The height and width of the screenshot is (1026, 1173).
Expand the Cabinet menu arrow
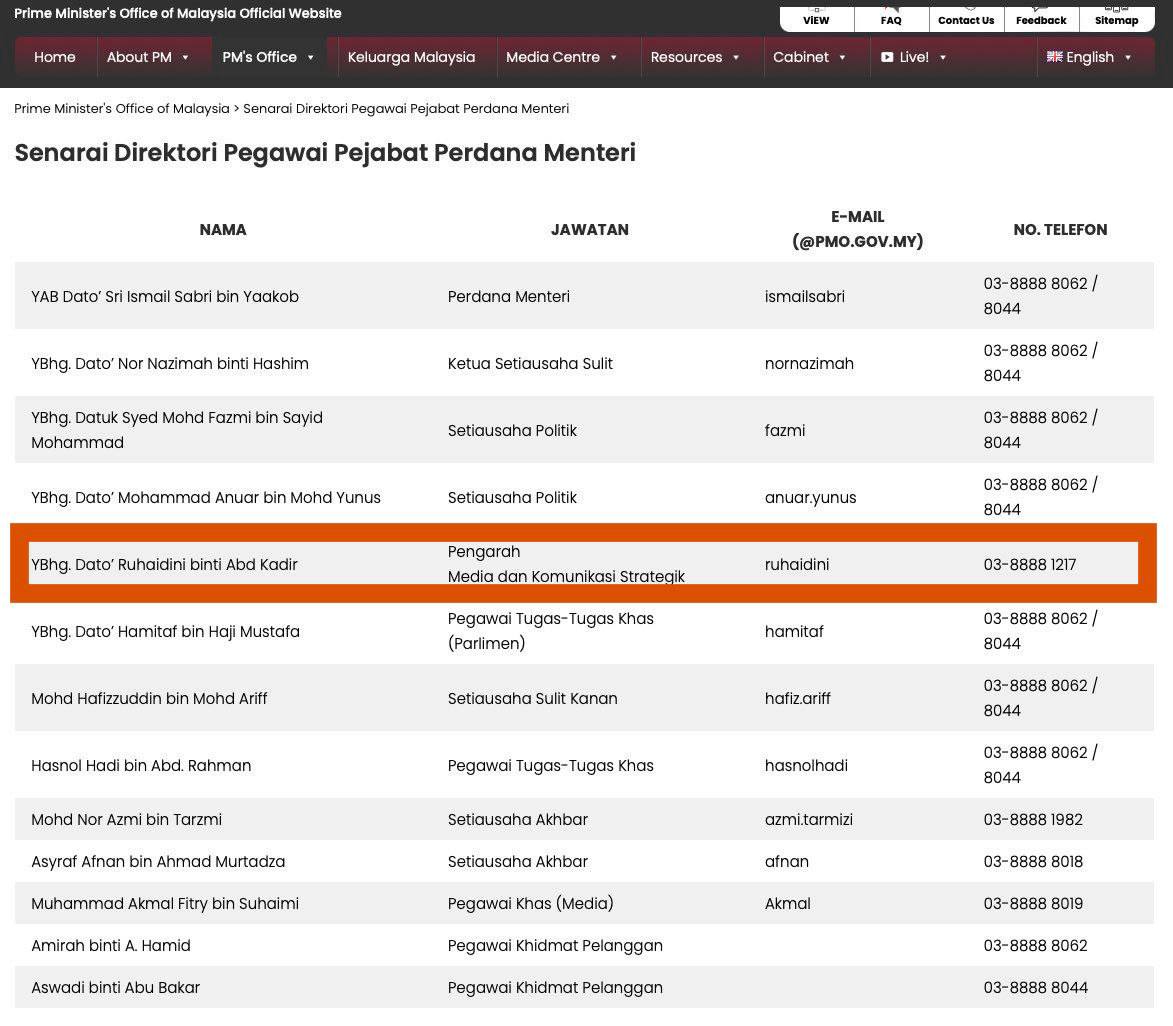(x=842, y=58)
